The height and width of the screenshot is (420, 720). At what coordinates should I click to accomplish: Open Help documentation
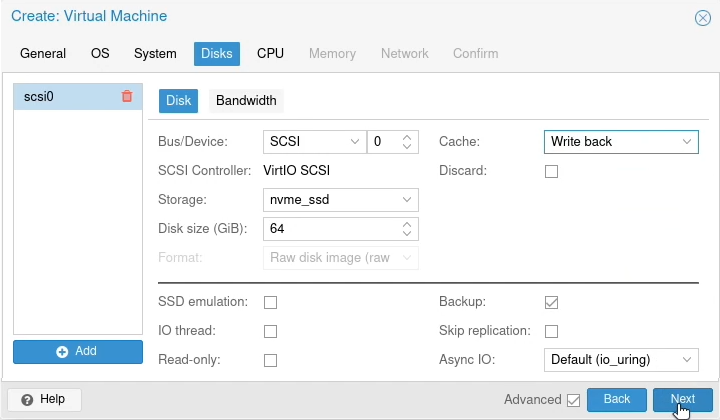tap(44, 399)
